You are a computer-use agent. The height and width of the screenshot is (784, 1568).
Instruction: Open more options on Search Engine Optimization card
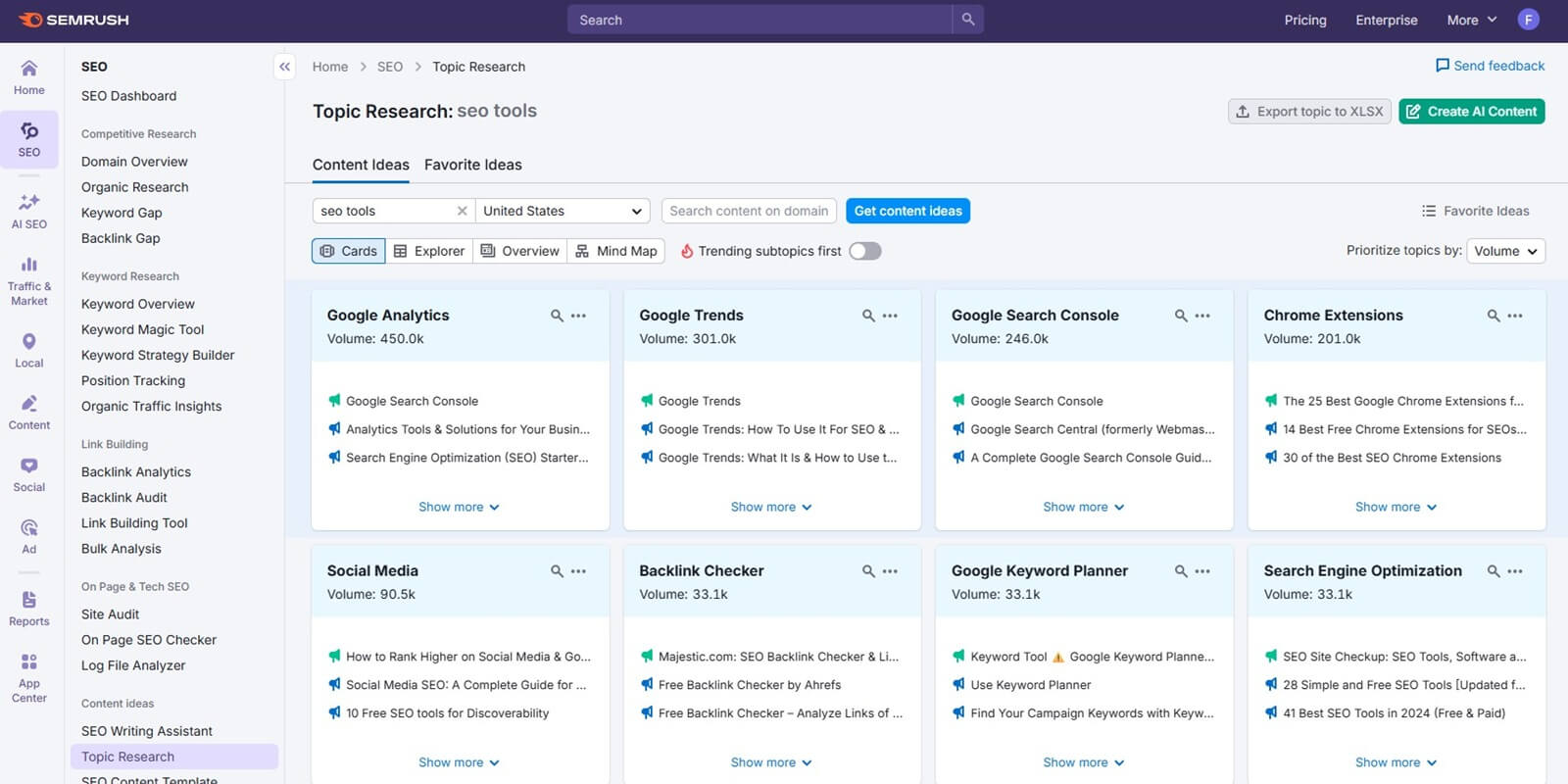pos(1515,571)
